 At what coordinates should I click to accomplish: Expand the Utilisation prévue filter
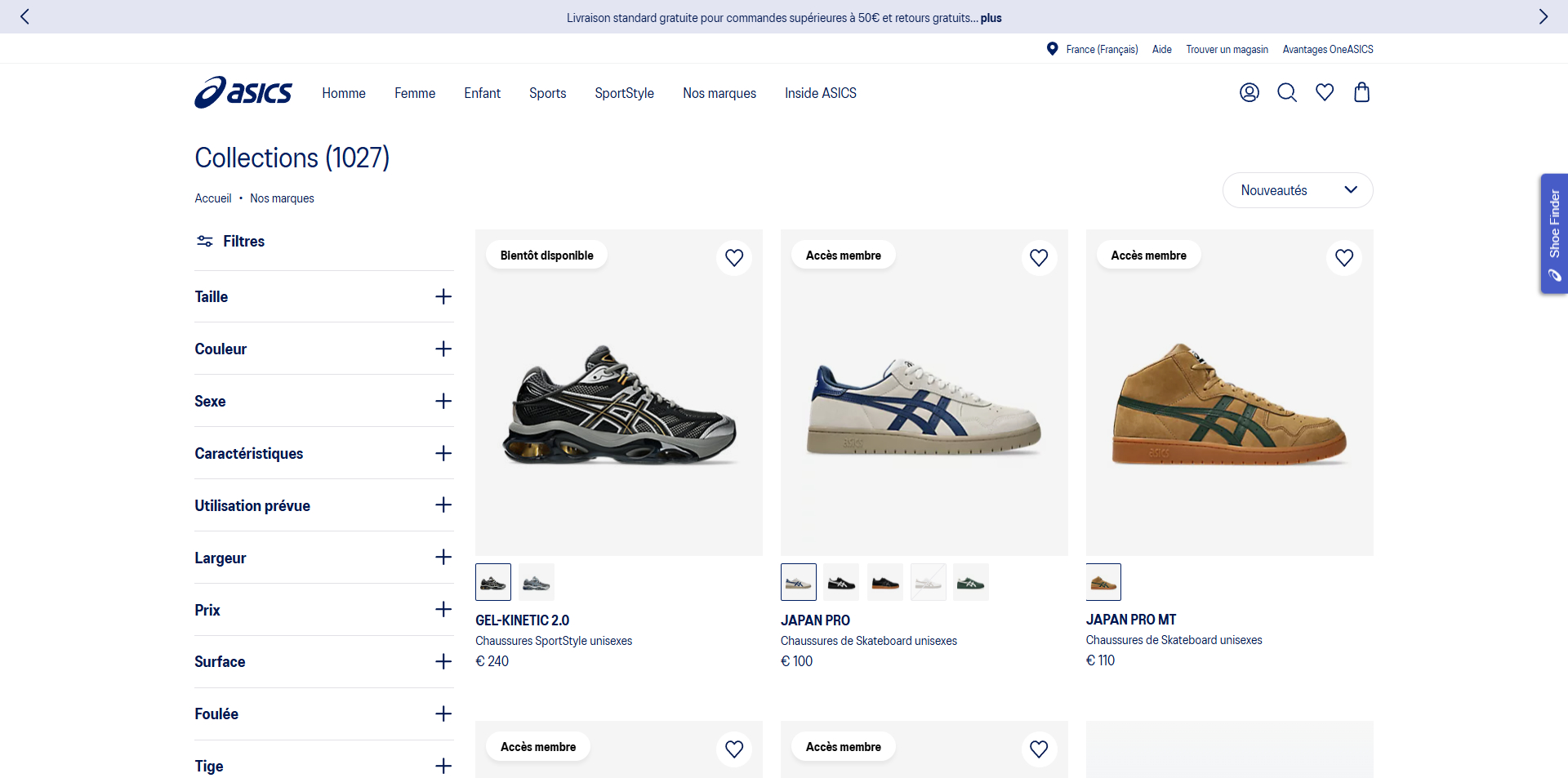coord(323,505)
